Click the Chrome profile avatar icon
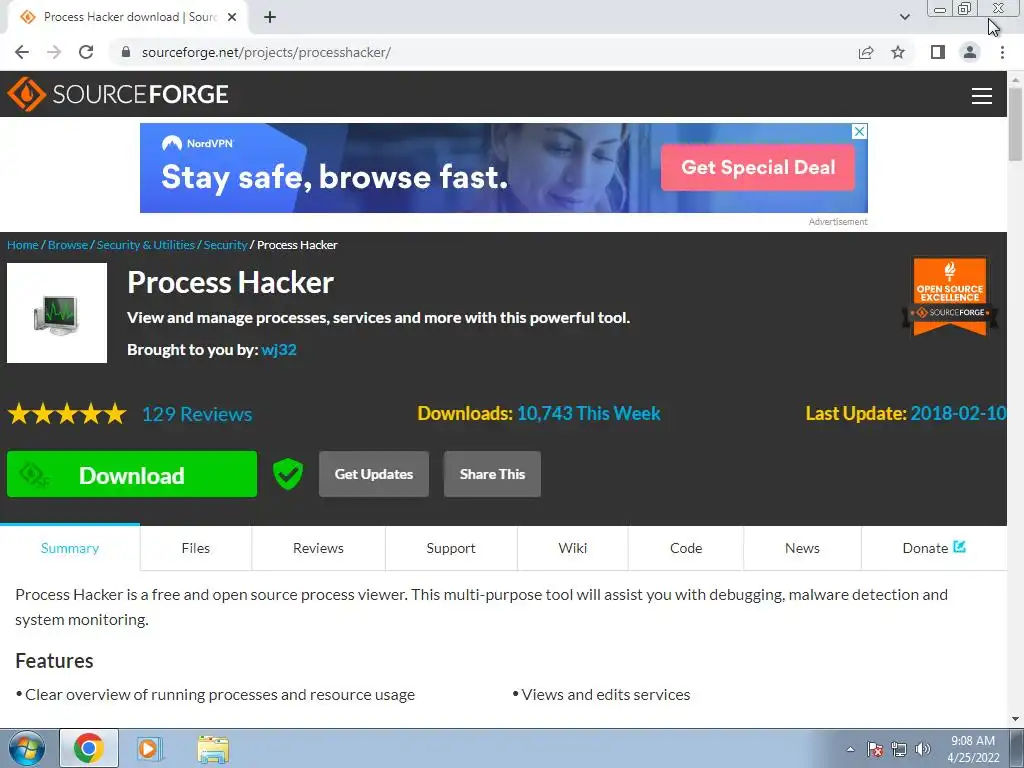 tap(970, 52)
